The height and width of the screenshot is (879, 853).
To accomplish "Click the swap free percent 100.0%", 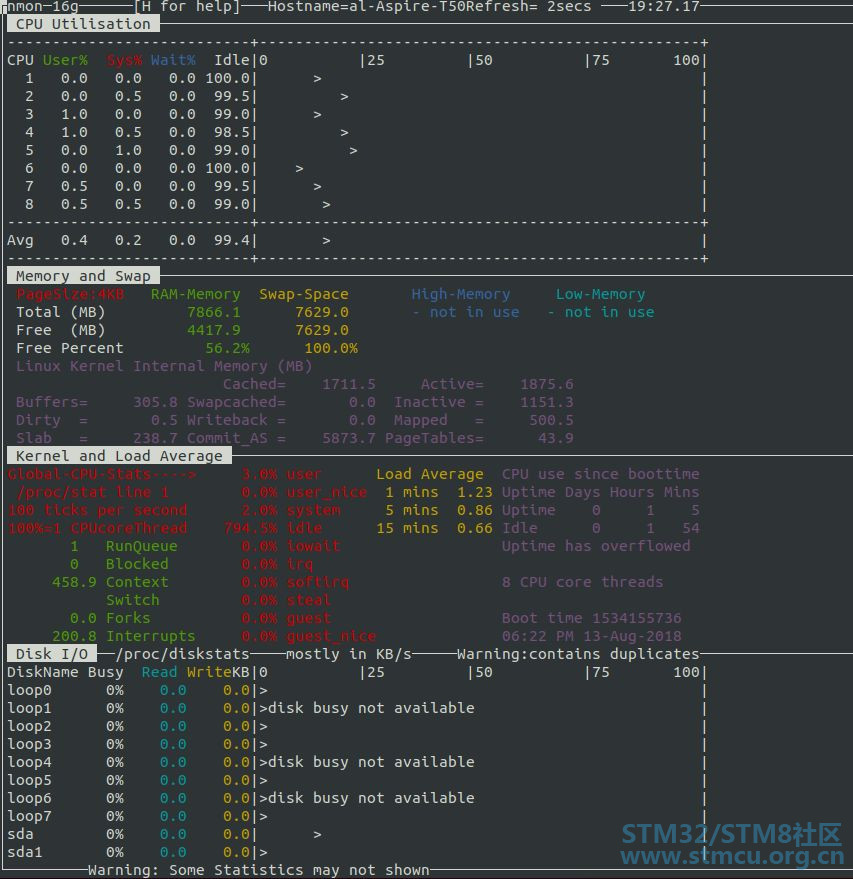I will (x=331, y=348).
